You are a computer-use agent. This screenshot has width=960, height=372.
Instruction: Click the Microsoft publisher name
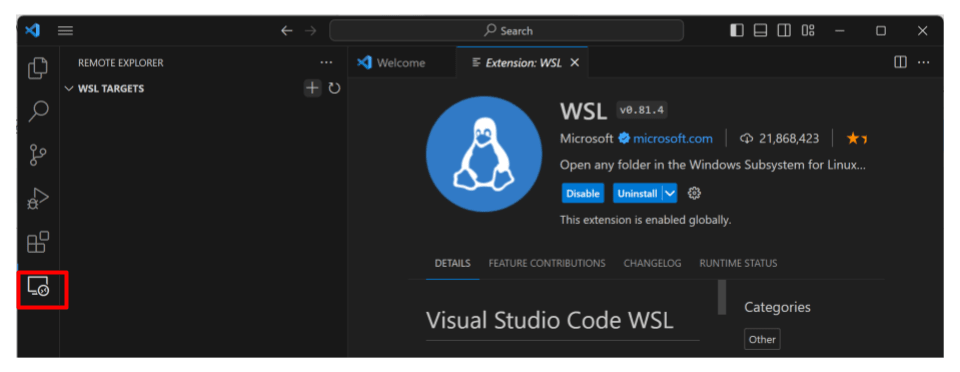click(587, 139)
